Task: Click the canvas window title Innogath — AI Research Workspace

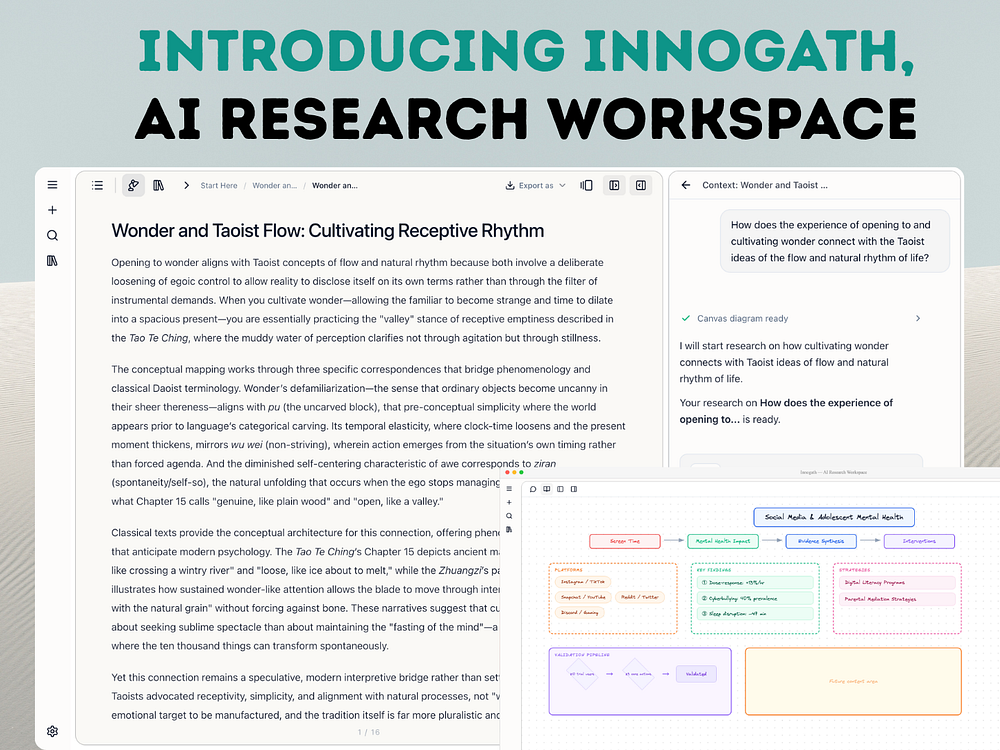Action: click(x=833, y=473)
